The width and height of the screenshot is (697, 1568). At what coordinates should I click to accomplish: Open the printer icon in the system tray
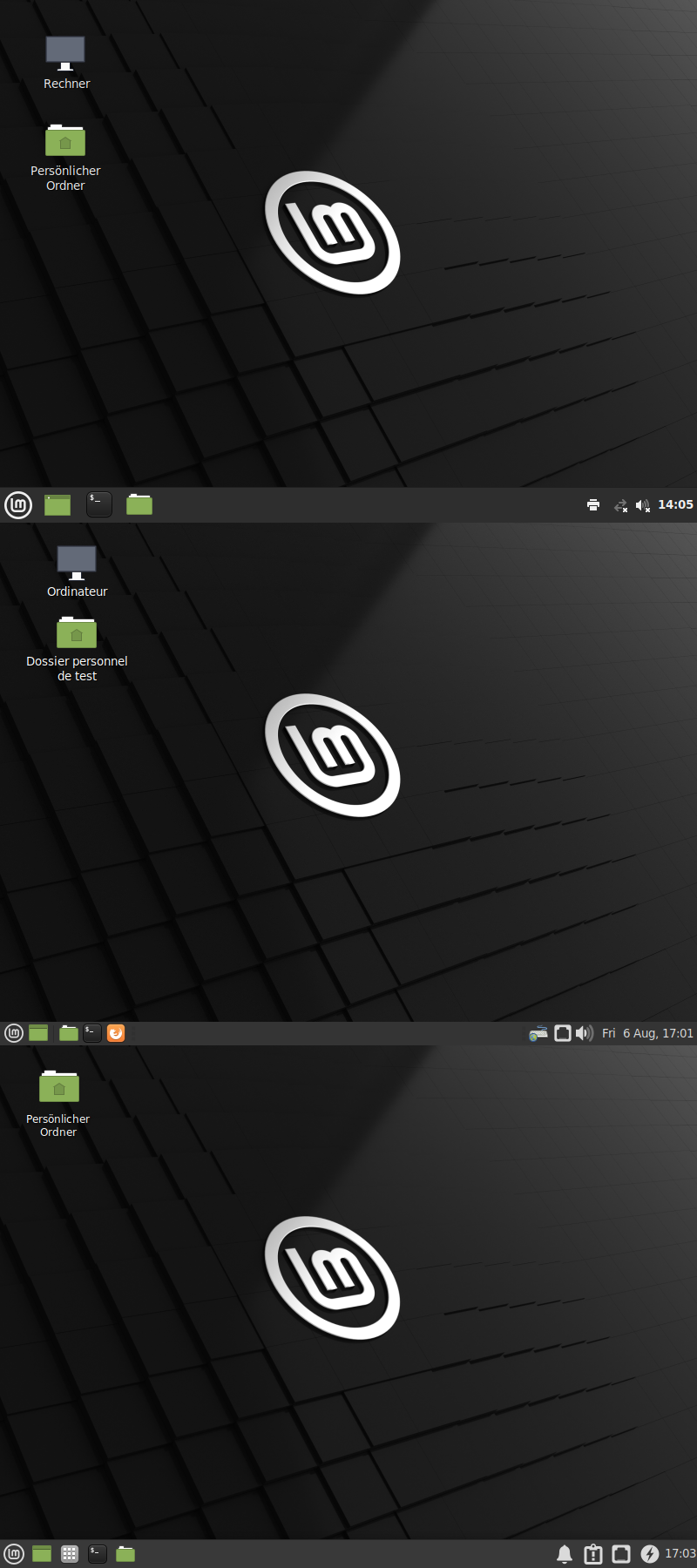pos(593,505)
